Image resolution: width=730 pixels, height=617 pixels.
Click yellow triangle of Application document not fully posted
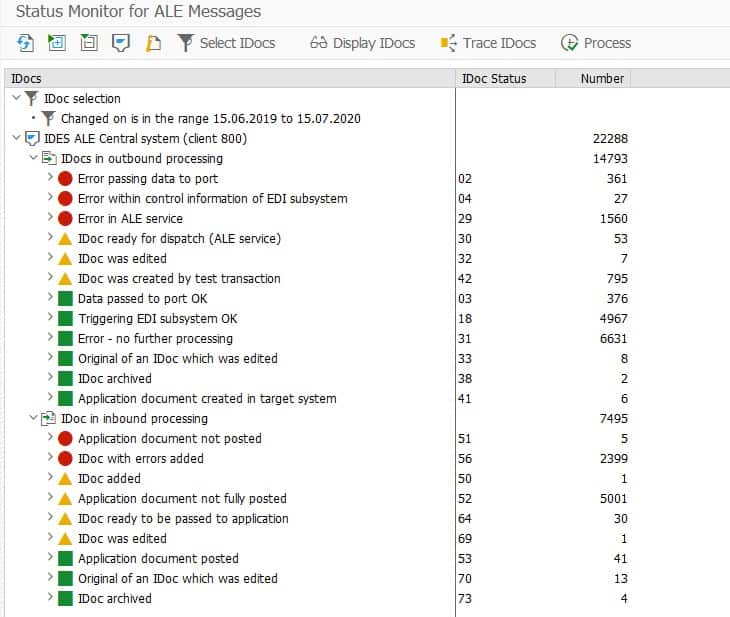tap(65, 499)
